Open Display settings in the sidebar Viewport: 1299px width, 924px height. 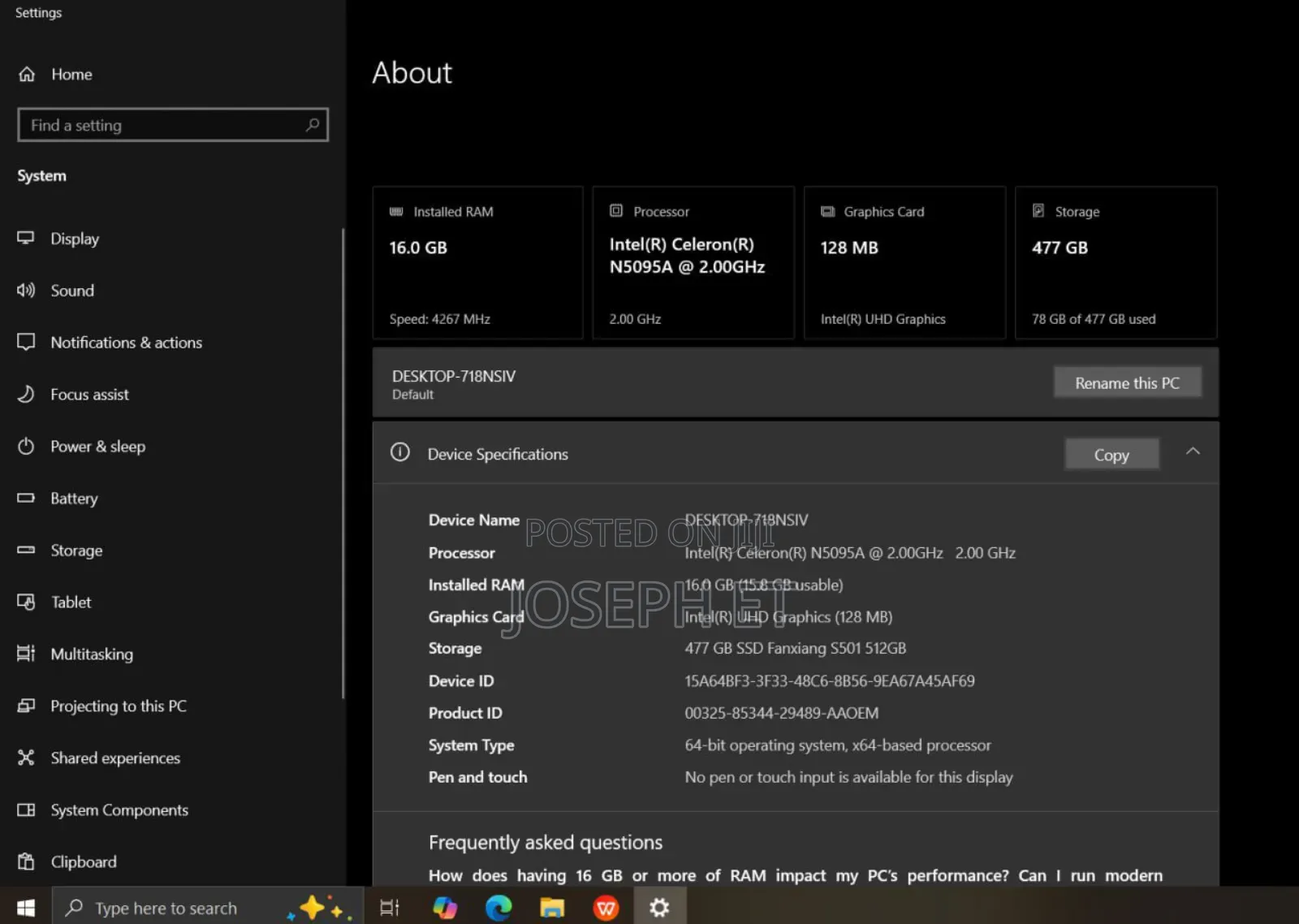(74, 238)
